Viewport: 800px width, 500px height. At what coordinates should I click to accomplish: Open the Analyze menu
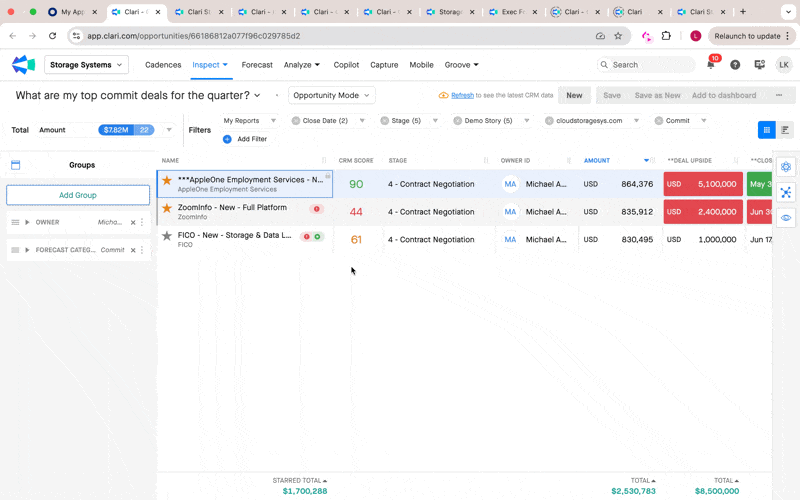302,65
